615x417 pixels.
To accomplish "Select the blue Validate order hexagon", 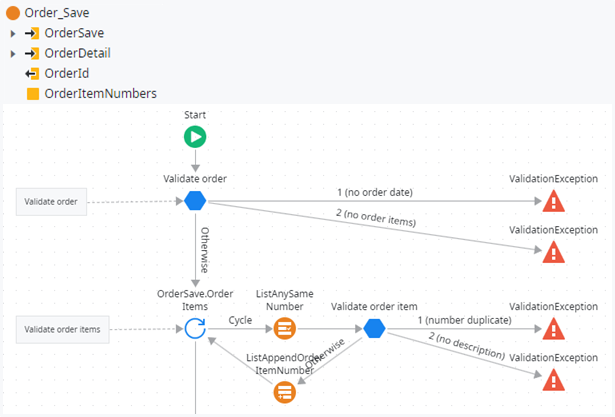I will click(x=195, y=201).
